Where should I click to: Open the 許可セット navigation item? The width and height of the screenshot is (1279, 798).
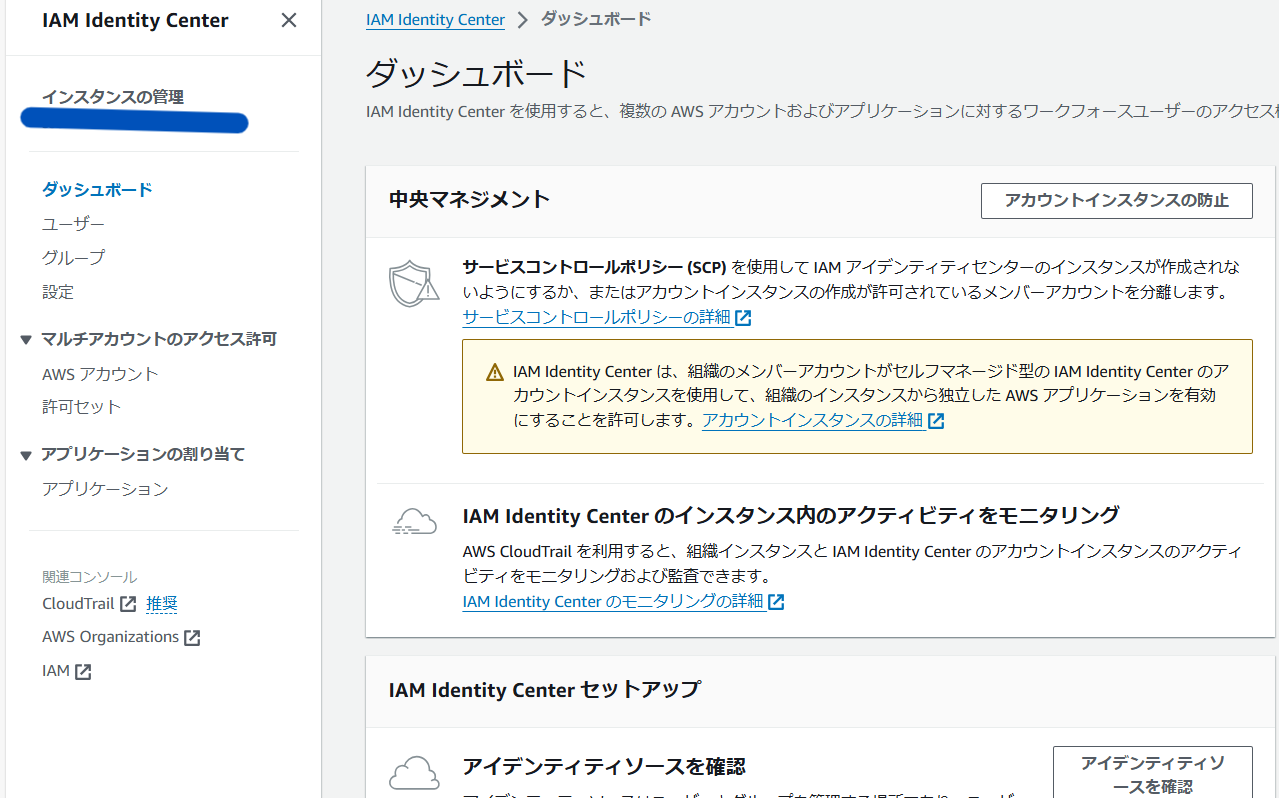[x=81, y=407]
